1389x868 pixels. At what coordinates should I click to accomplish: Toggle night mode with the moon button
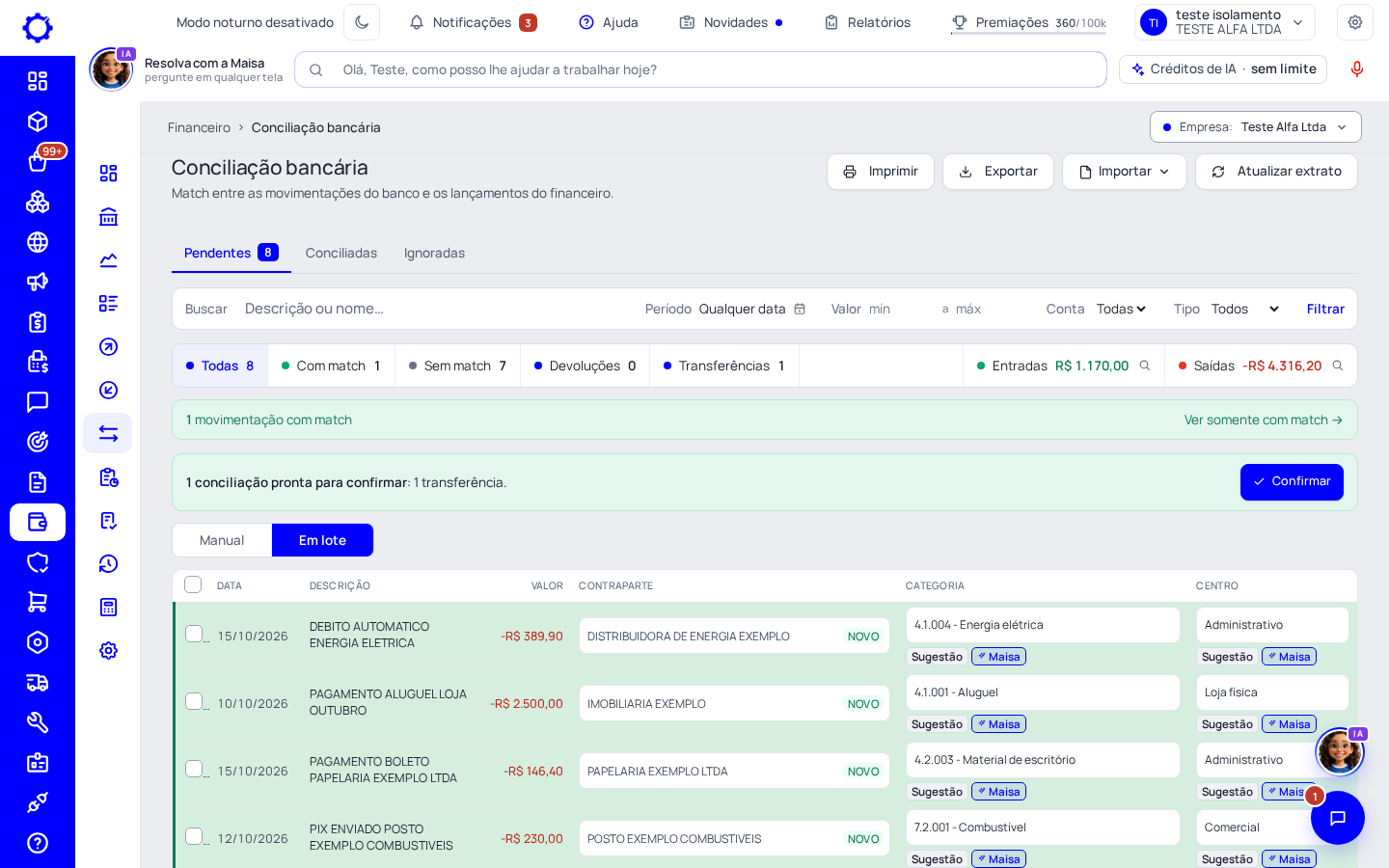click(362, 22)
